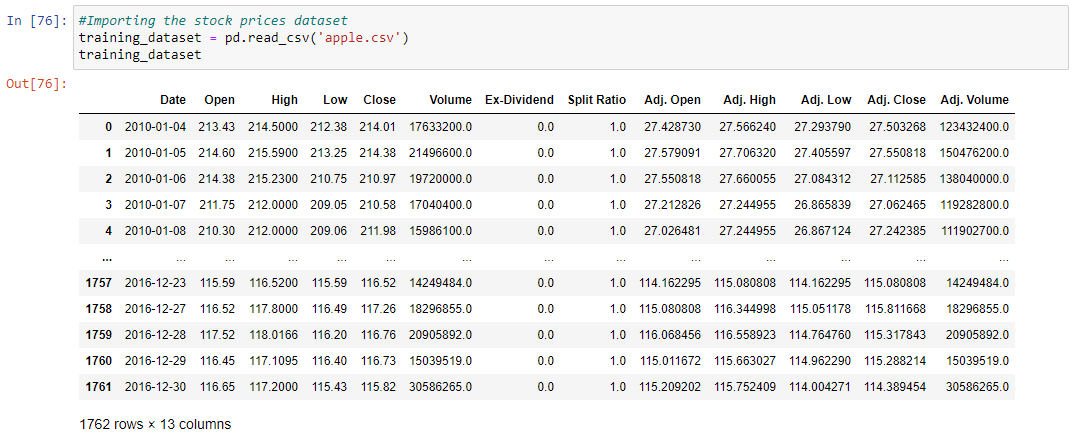Select row index 1761
This screenshot has height=436, width=1078.
(x=98, y=386)
